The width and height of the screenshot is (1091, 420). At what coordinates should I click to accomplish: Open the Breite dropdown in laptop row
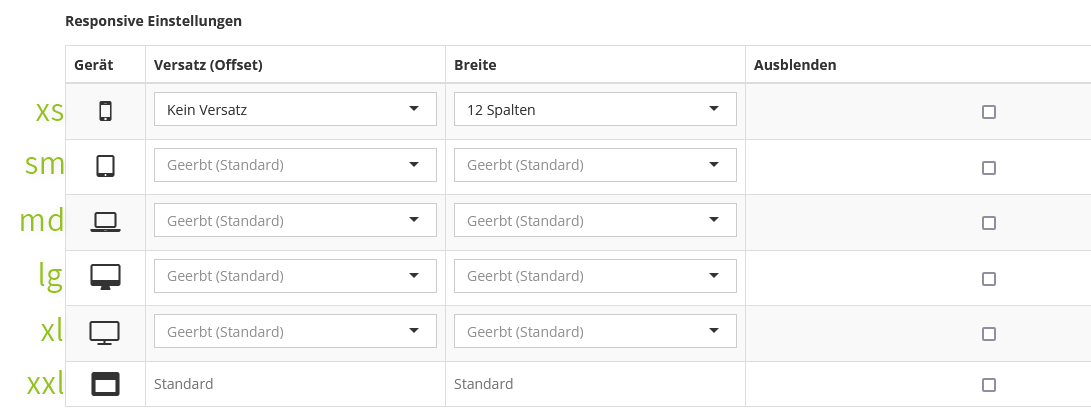coord(595,220)
